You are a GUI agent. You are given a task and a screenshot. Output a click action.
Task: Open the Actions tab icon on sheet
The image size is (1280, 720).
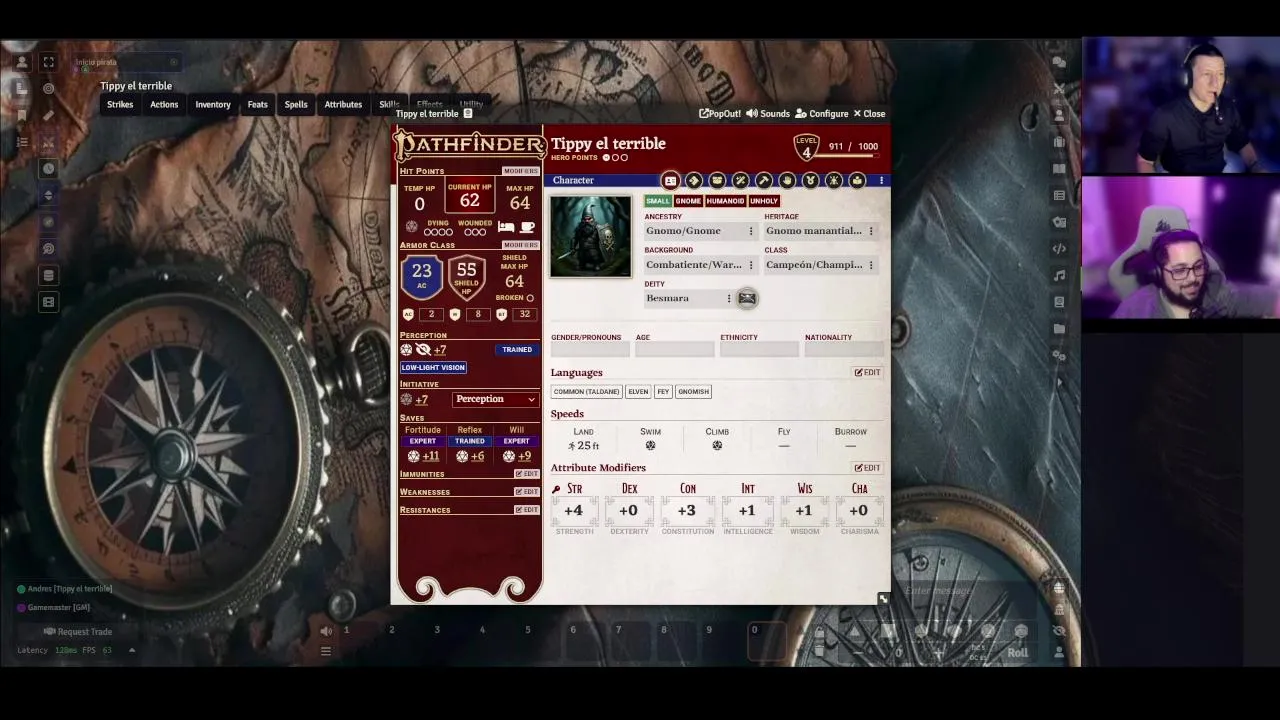point(693,180)
